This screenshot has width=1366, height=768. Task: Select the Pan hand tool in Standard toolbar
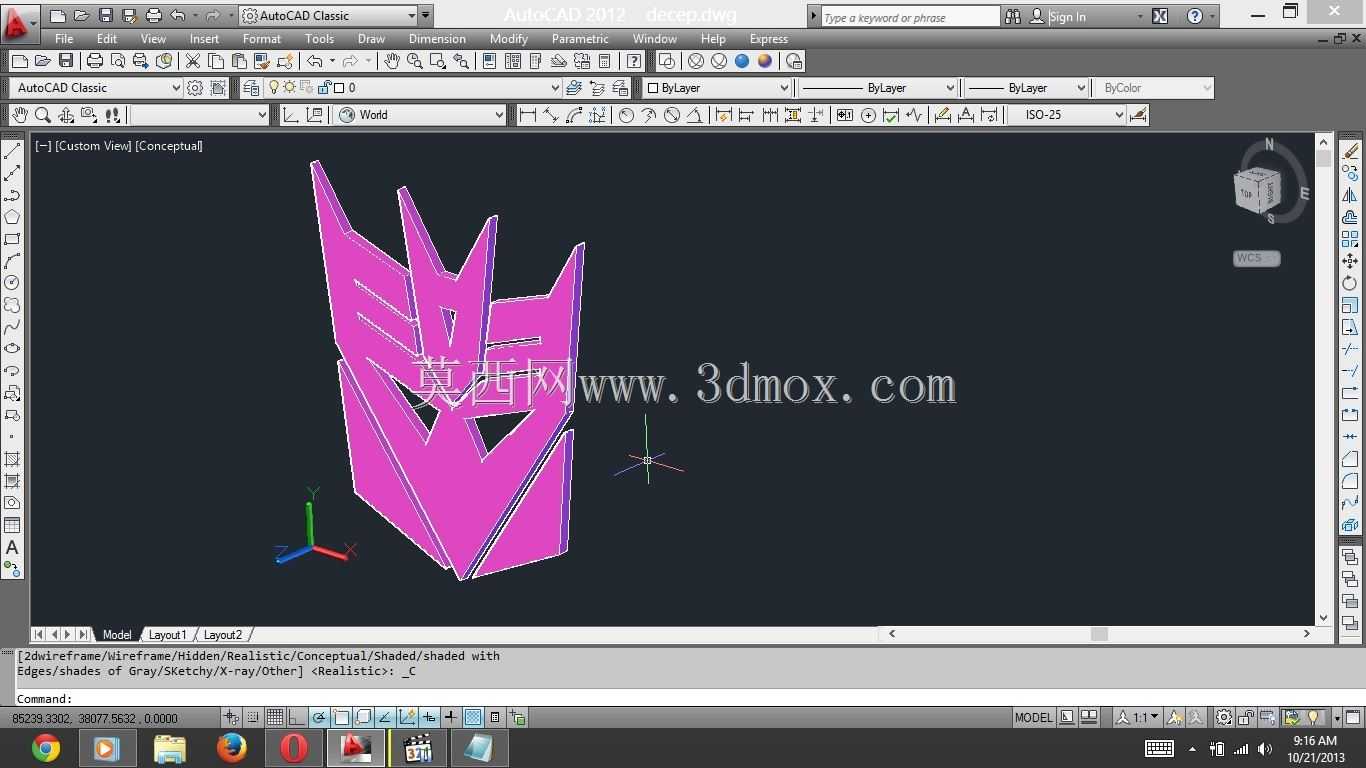coord(391,62)
